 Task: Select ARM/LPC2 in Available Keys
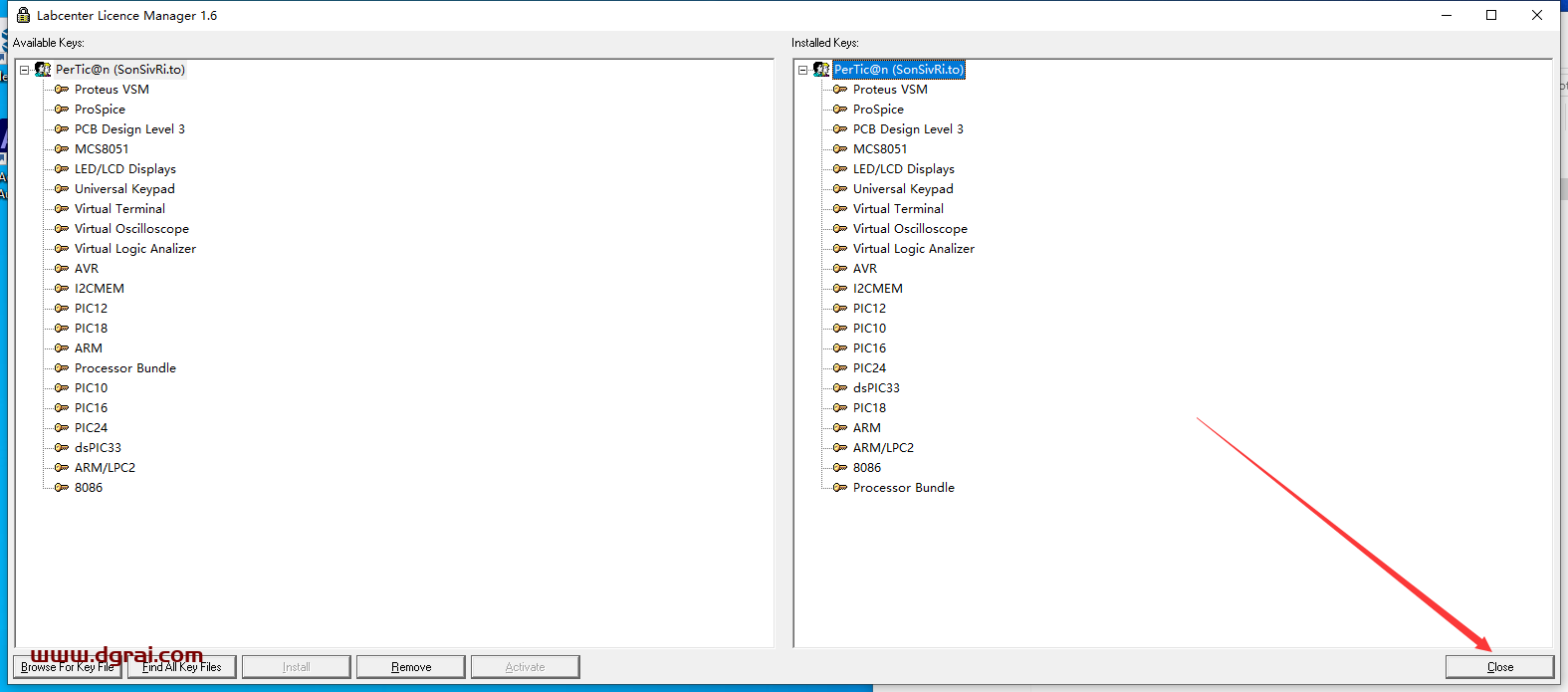point(105,468)
